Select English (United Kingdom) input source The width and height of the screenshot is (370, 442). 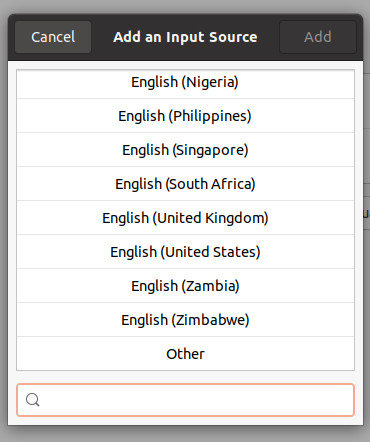[x=185, y=218]
